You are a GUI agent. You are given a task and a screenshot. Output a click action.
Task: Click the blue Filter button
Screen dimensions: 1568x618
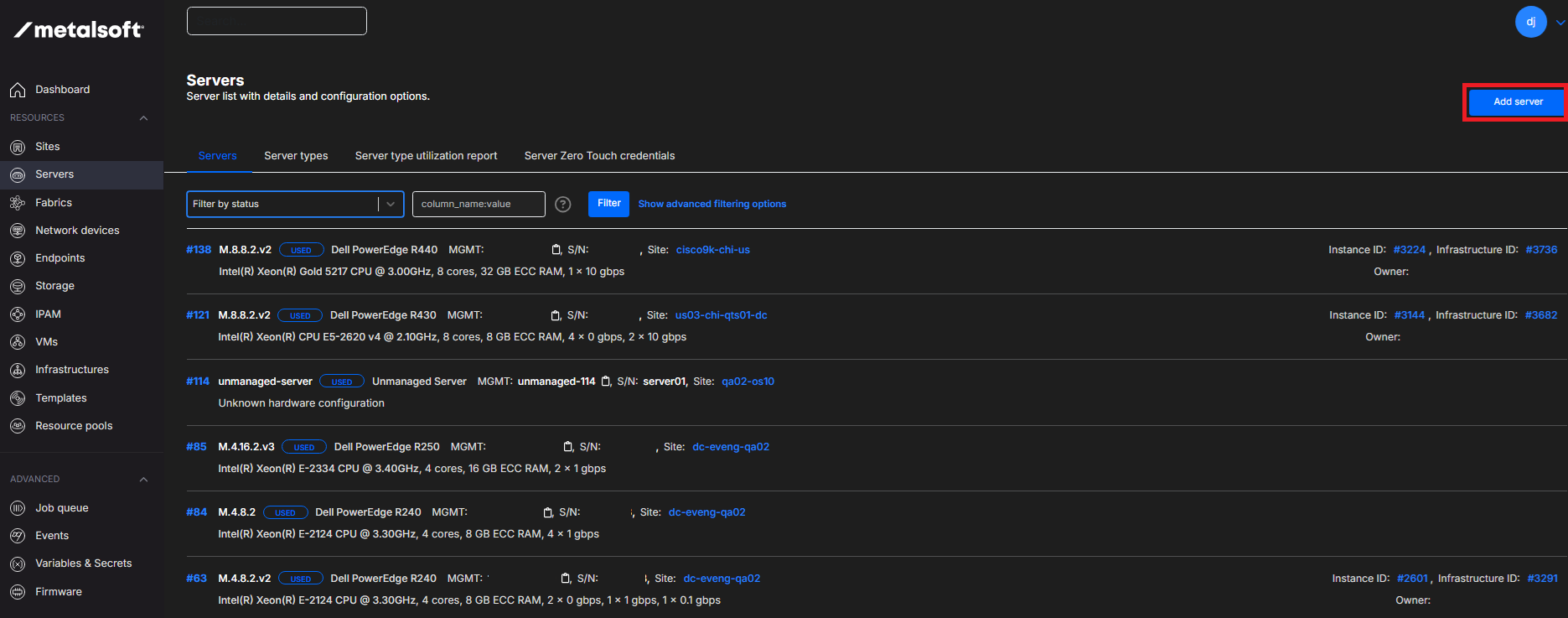pos(608,204)
